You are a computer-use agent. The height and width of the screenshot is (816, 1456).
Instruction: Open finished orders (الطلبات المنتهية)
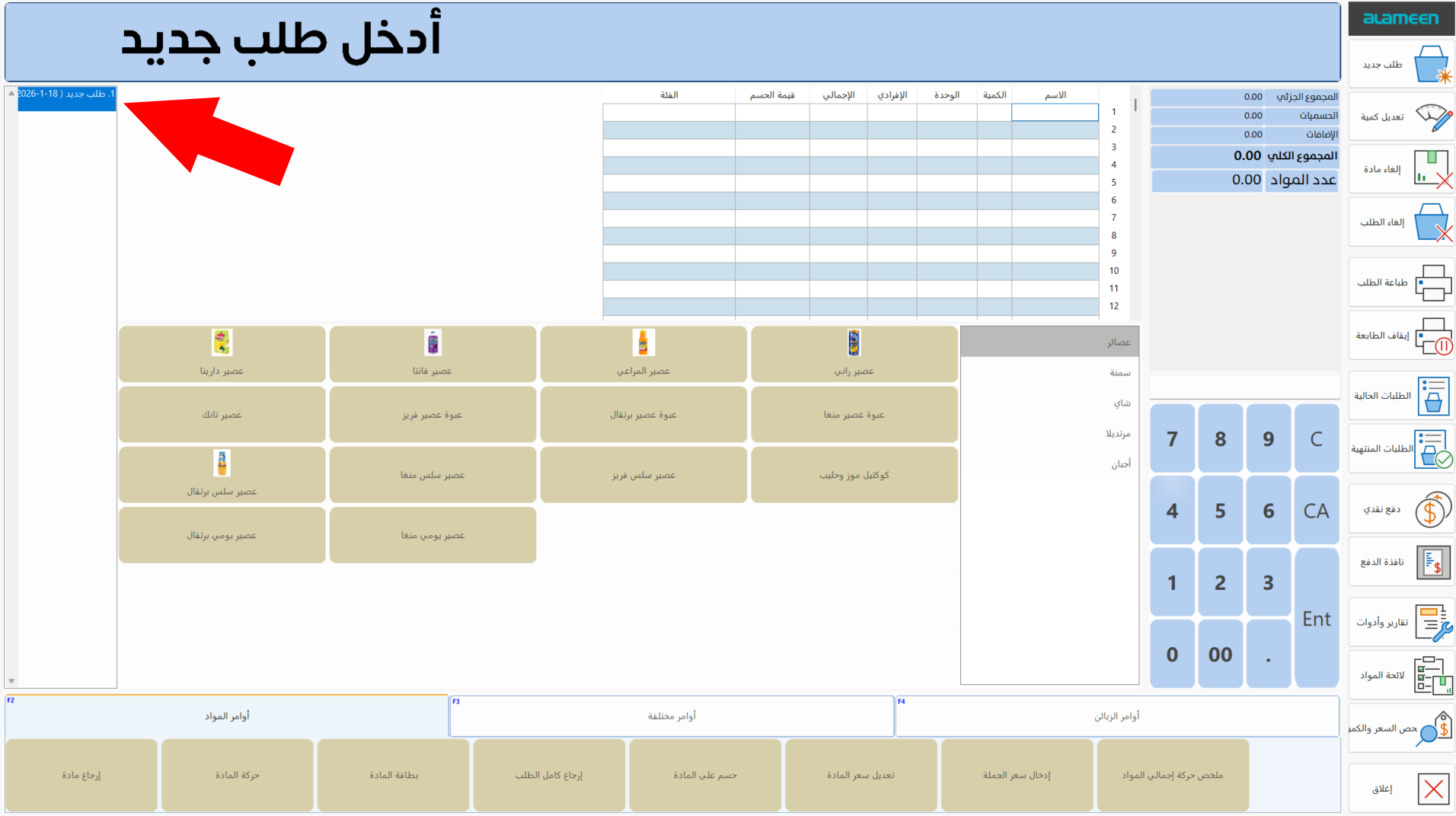(x=1400, y=449)
